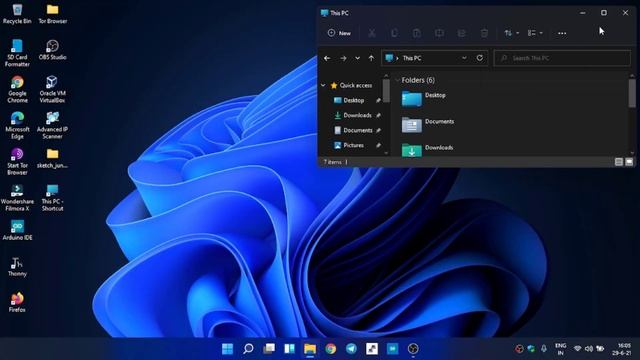Image resolution: width=640 pixels, height=360 pixels.
Task: Select the Tor Browser folder icon
Action: pos(53,13)
